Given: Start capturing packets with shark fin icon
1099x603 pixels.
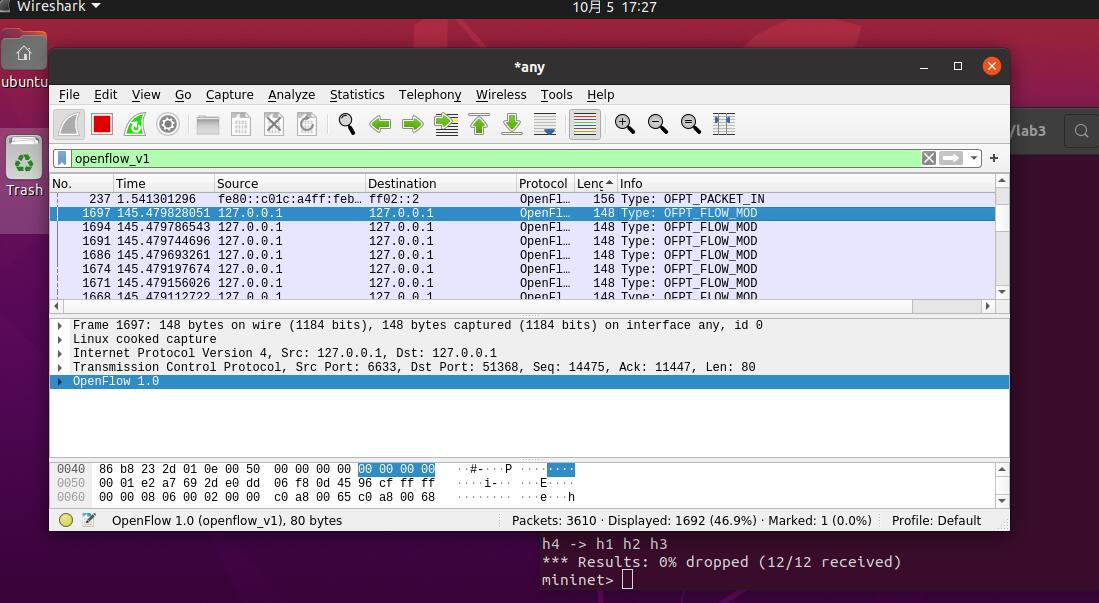Looking at the screenshot, I should [69, 125].
